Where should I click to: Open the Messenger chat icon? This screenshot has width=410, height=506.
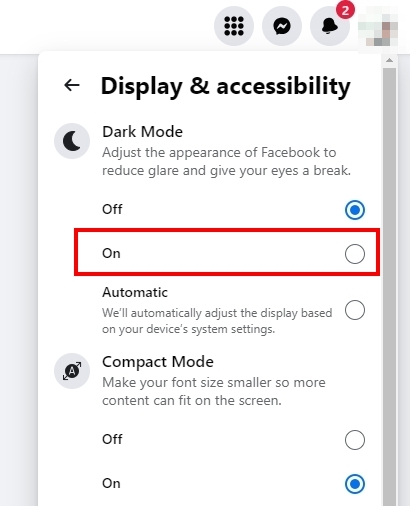click(x=282, y=26)
